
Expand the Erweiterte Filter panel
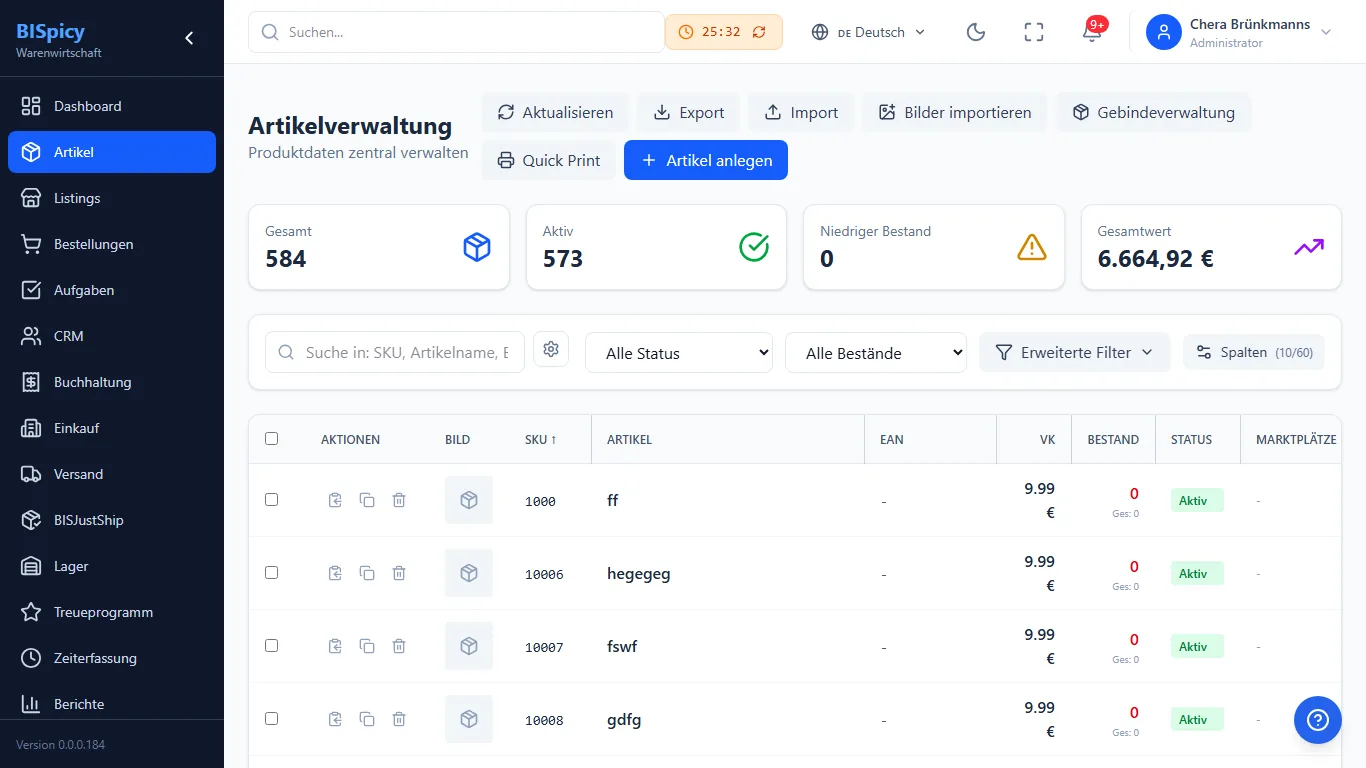(x=1074, y=352)
